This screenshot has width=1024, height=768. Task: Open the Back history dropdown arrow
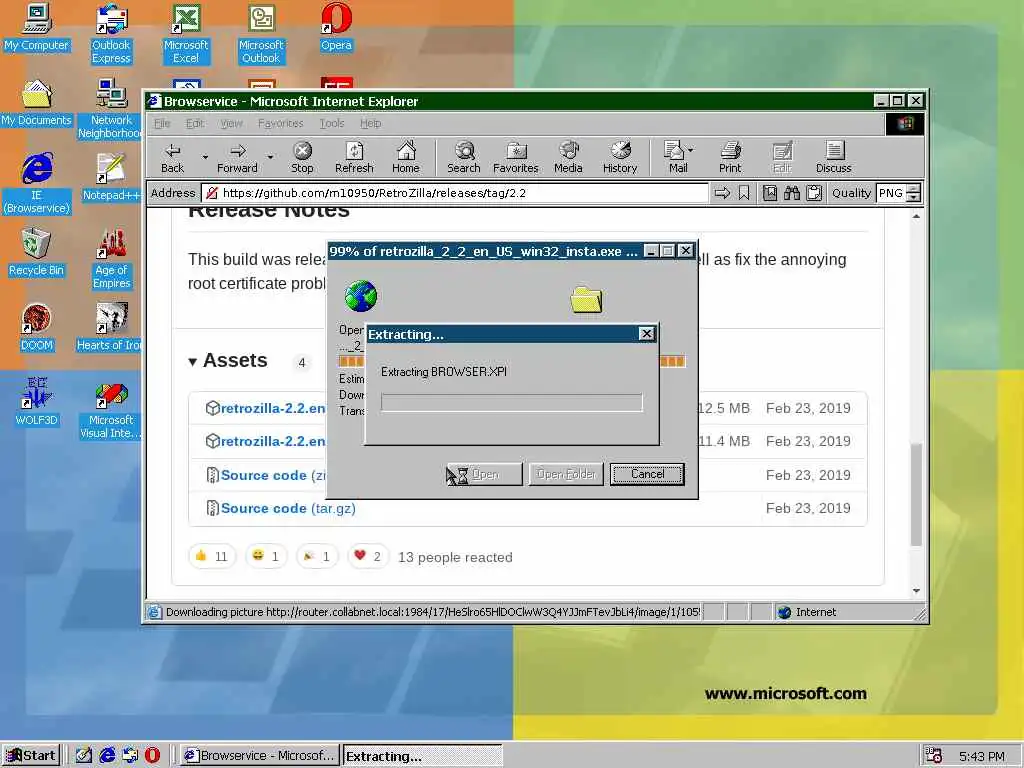[x=205, y=157]
